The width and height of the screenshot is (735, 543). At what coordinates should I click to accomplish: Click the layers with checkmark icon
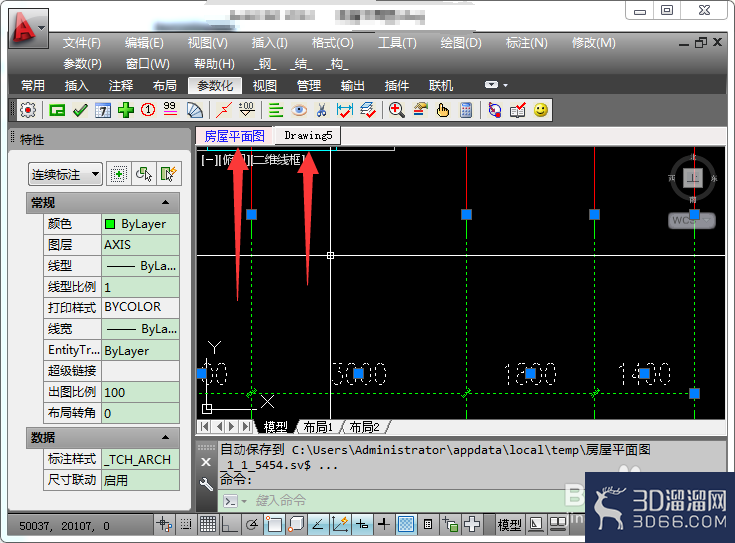368,111
